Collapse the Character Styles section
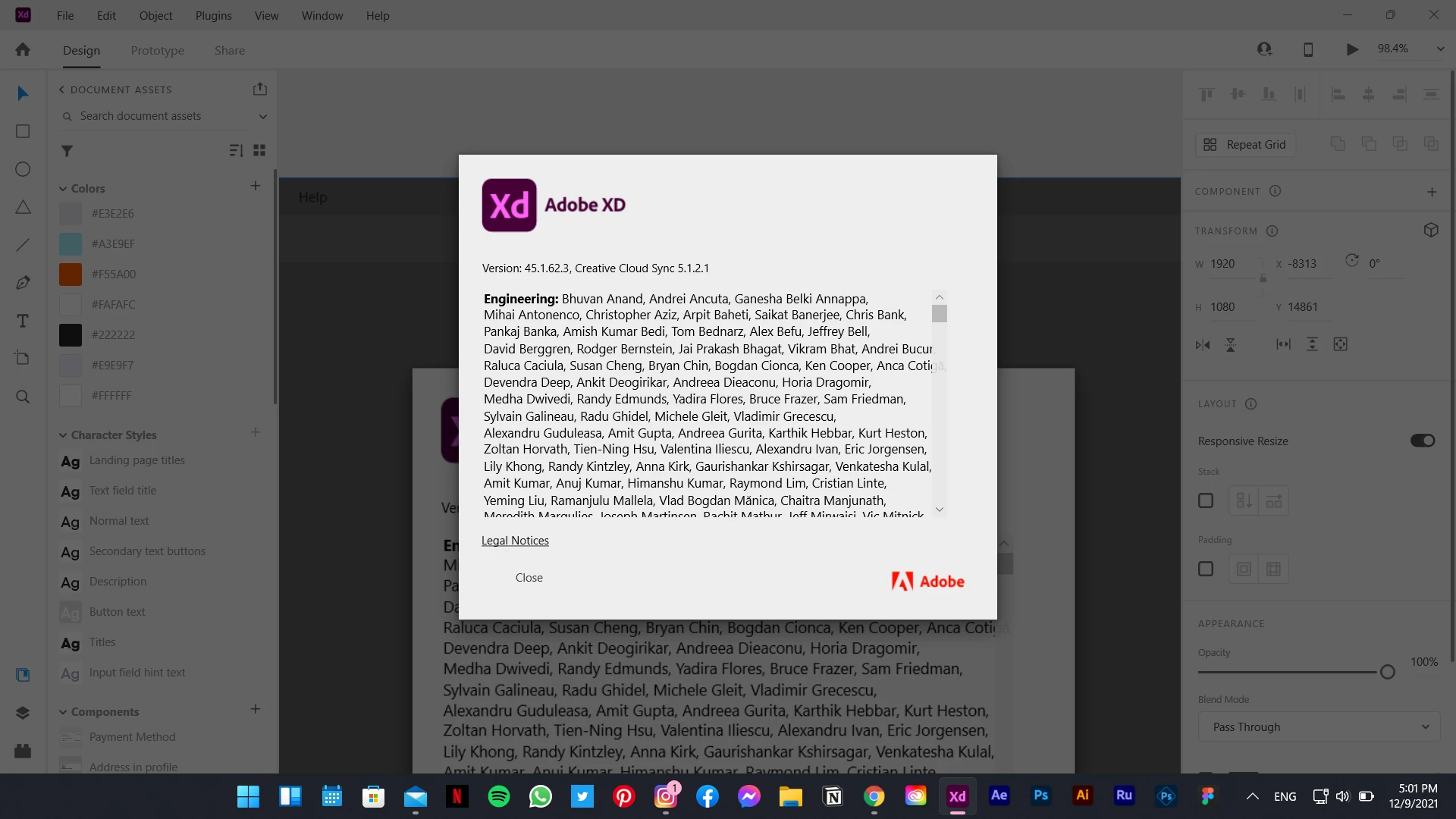 [63, 435]
